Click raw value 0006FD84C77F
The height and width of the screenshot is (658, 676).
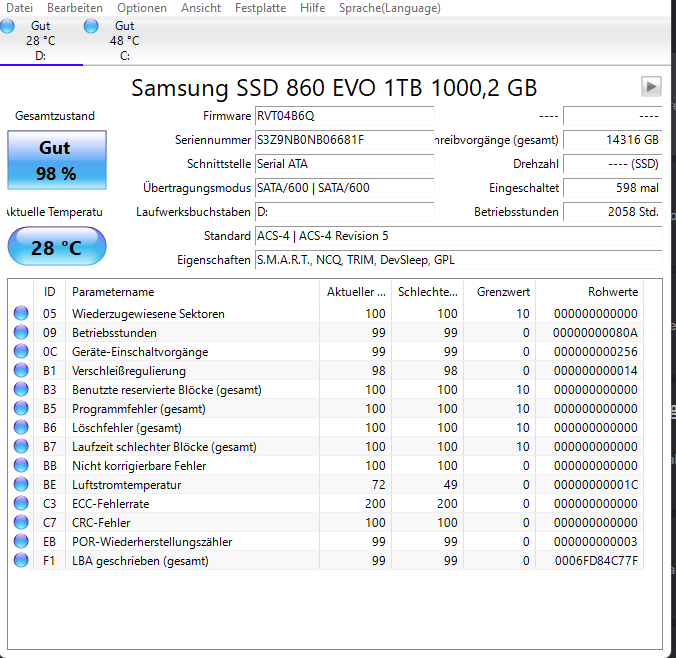pyautogui.click(x=596, y=561)
